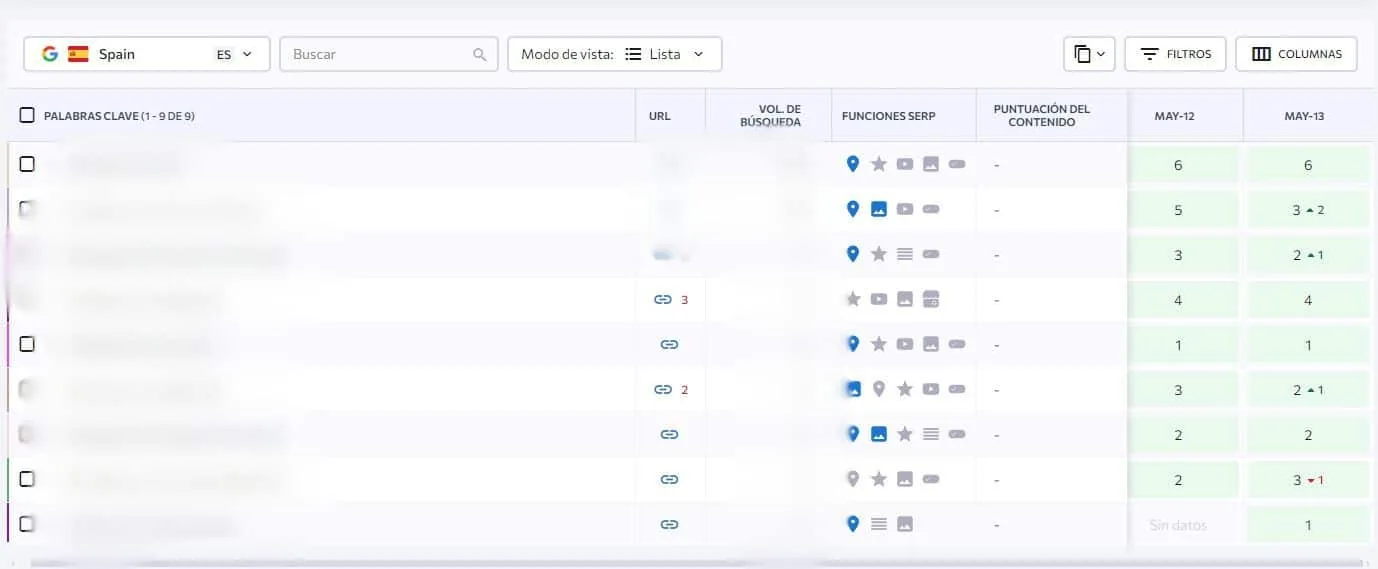Image resolution: width=1378 pixels, height=569 pixels.
Task: Click the video icon in the row ranked 6
Action: (905, 164)
